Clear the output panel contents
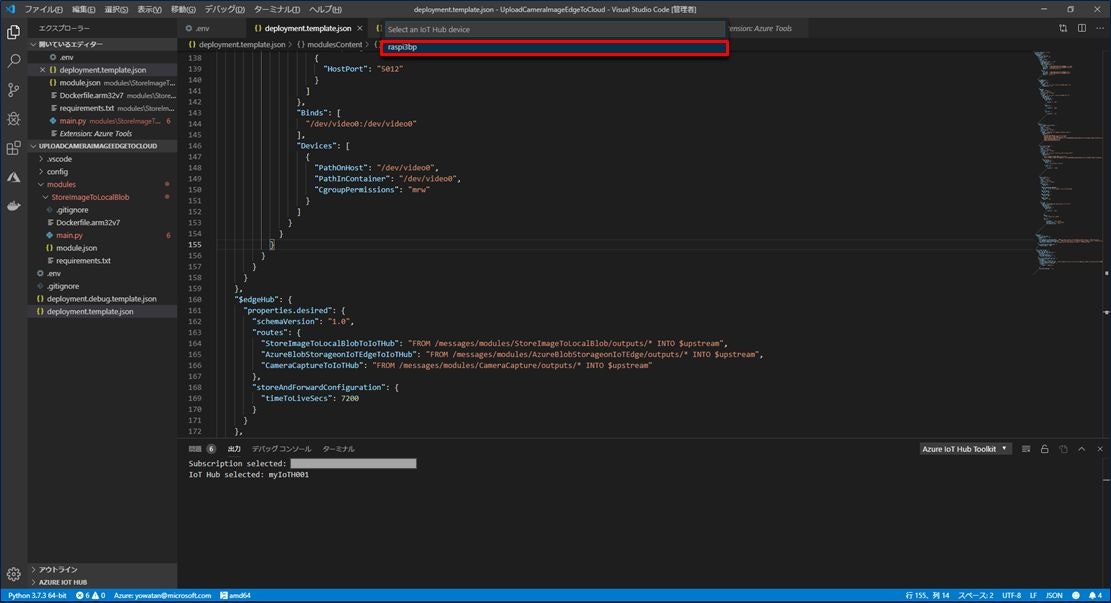1111x603 pixels. (1025, 449)
